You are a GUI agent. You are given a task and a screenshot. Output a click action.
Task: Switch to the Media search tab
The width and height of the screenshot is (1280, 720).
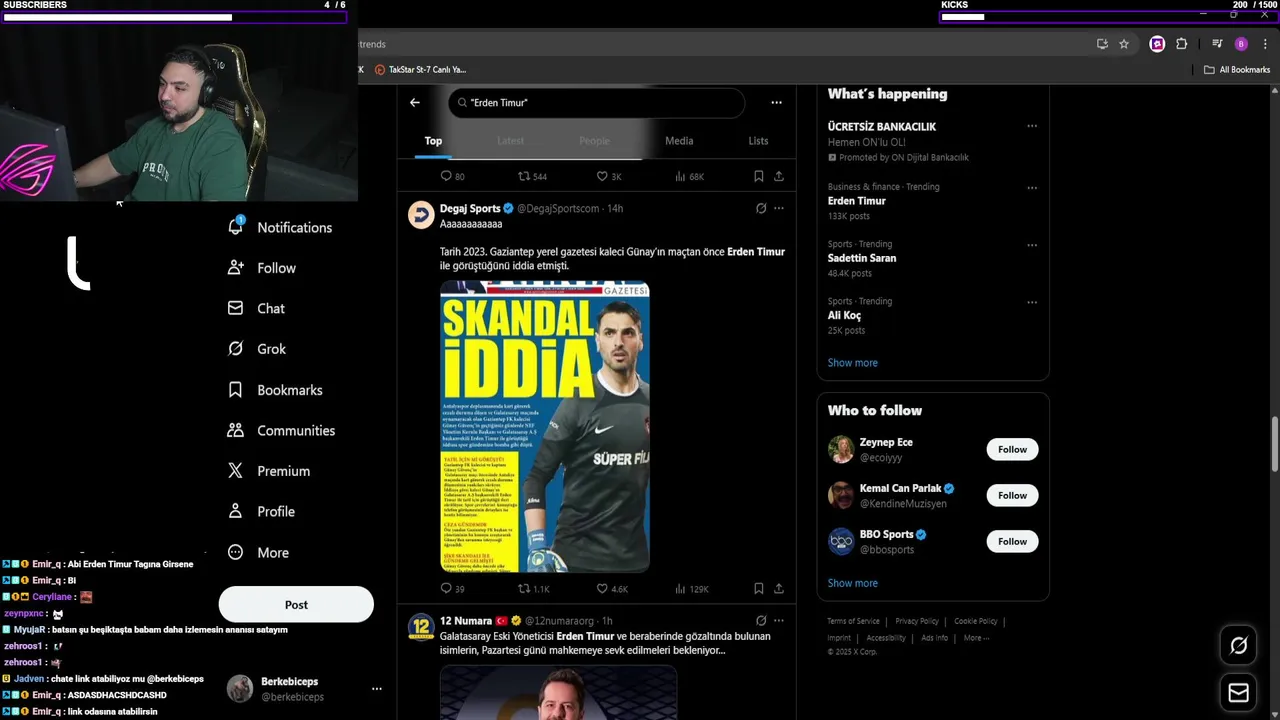(679, 141)
